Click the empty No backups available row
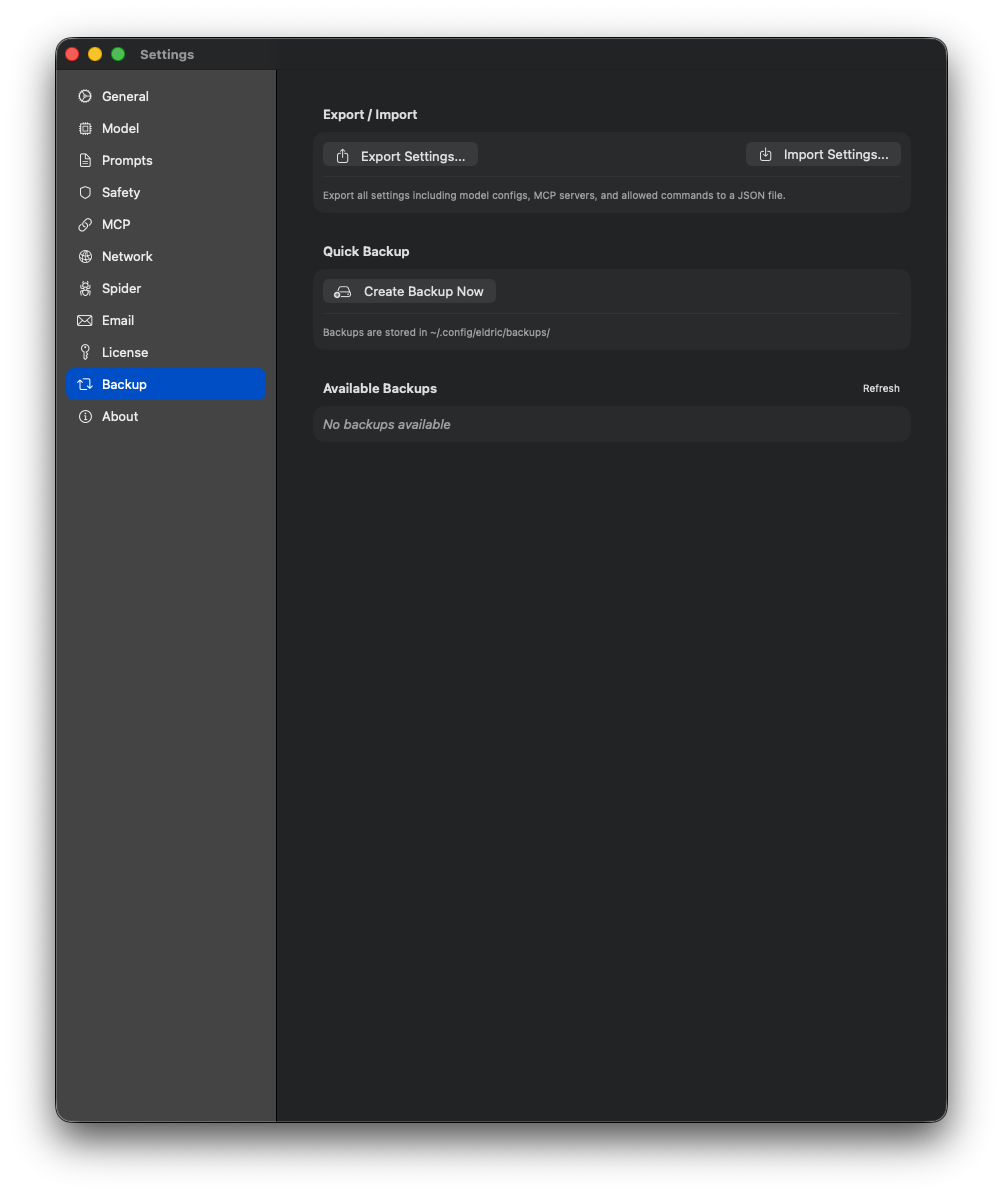Screen dimensions: 1003x1196 click(x=612, y=424)
